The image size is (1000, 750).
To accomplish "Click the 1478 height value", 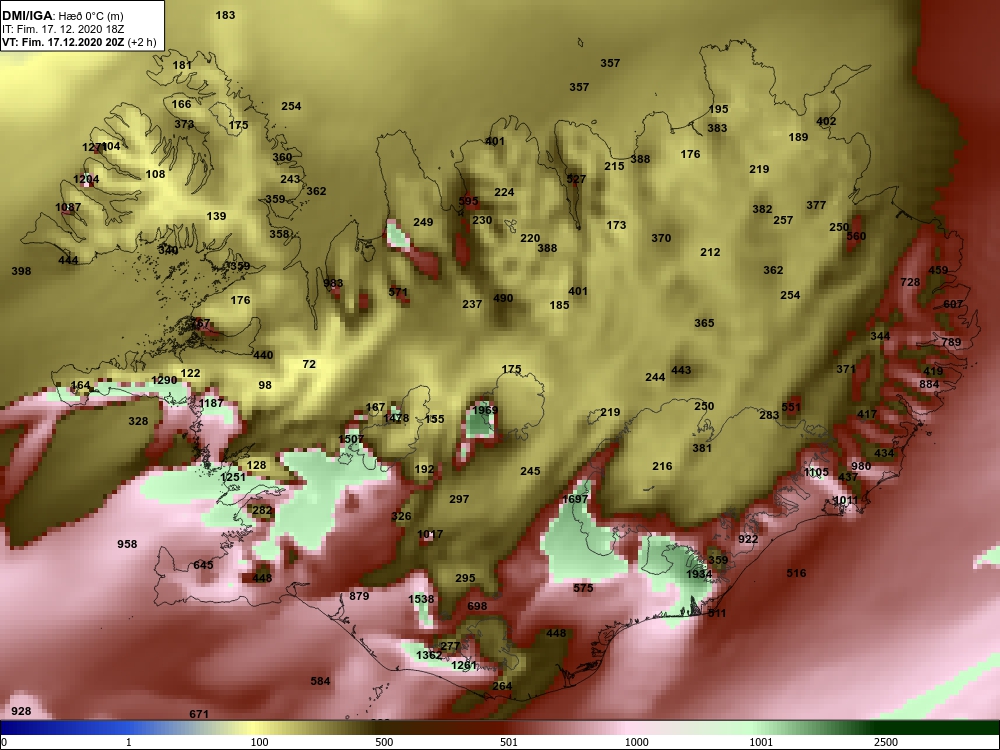I will click(x=397, y=419).
